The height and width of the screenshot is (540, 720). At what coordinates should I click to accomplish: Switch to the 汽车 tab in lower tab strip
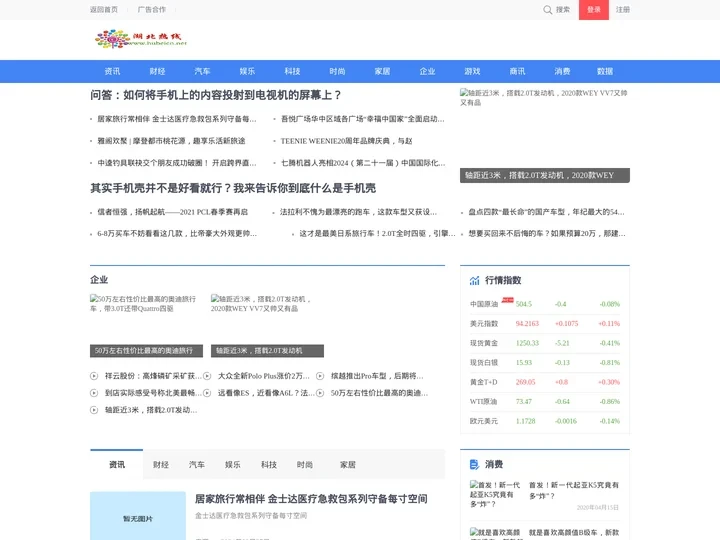coord(197,465)
